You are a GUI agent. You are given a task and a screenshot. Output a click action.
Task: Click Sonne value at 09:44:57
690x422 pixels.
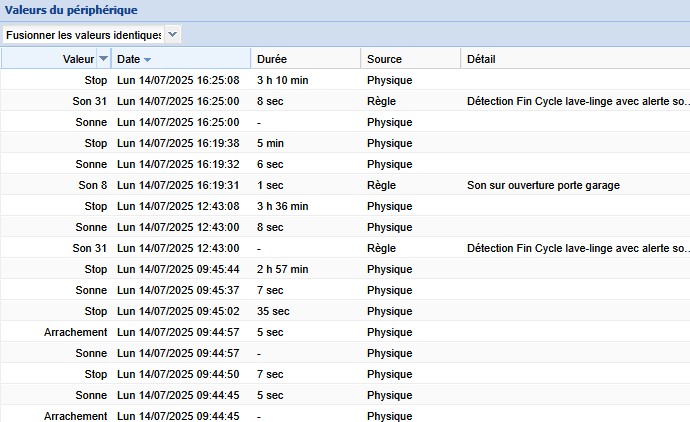91,353
